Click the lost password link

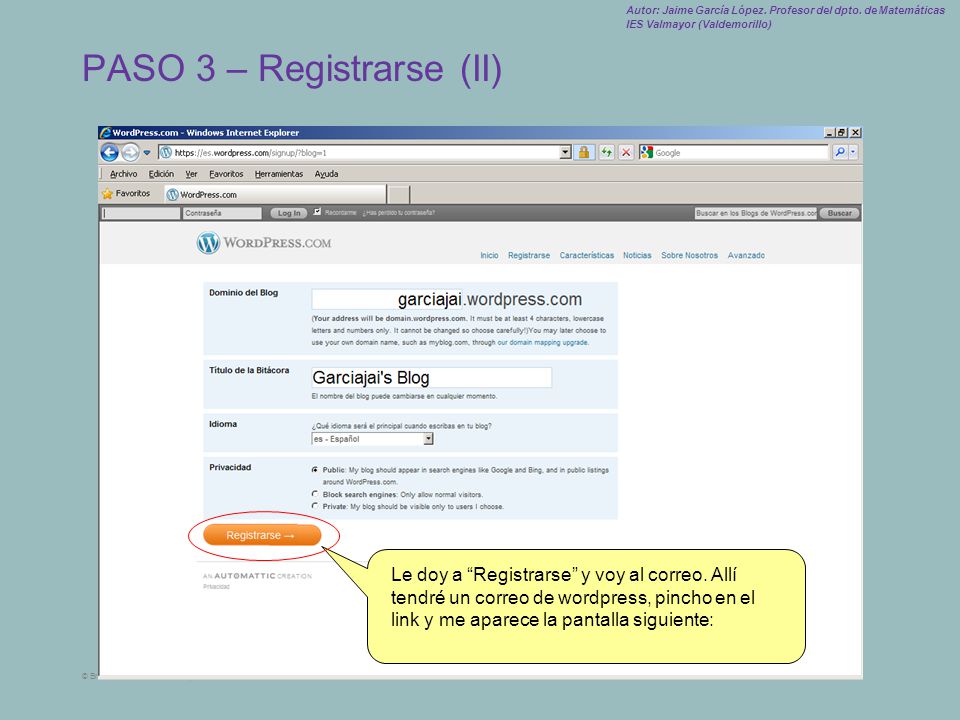click(x=399, y=212)
